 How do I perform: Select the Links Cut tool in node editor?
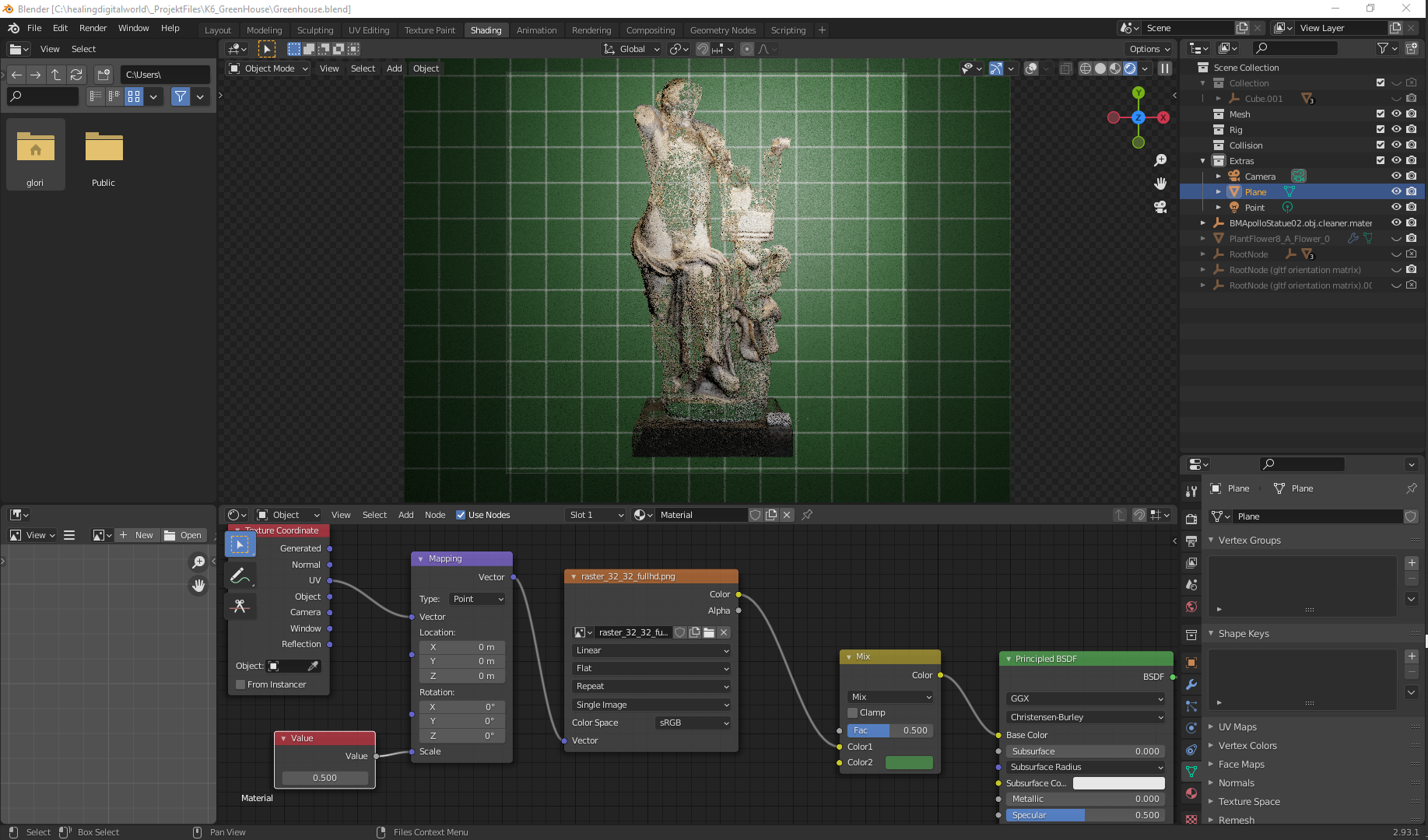(240, 606)
